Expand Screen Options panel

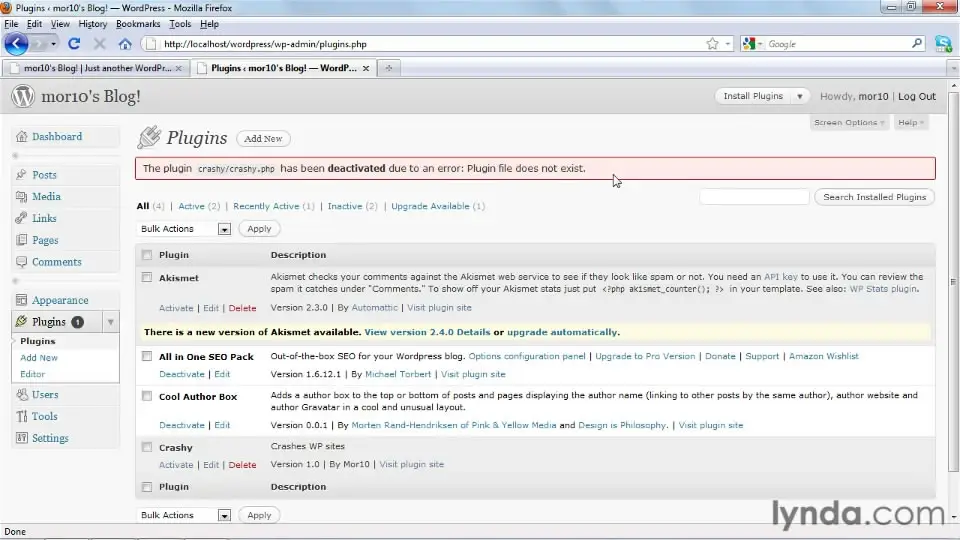(x=849, y=122)
